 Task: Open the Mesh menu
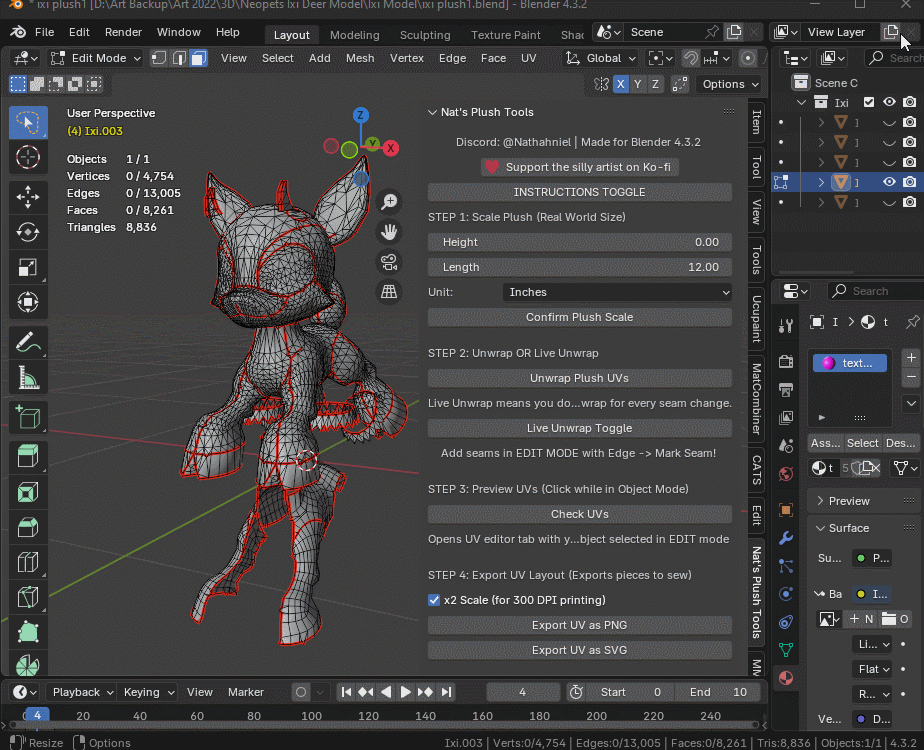(359, 58)
